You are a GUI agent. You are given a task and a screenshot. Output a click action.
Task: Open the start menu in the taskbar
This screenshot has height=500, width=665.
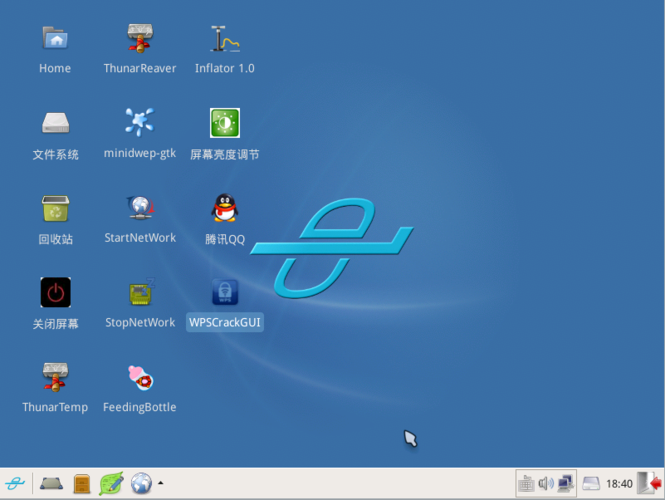(15, 483)
